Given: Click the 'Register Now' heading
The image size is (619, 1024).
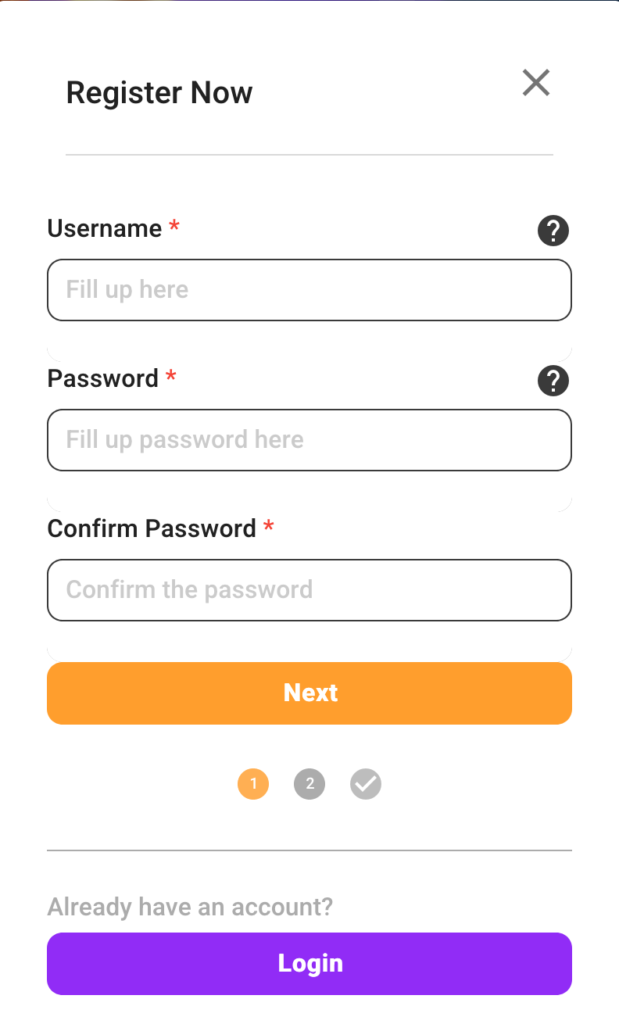Looking at the screenshot, I should 159,93.
